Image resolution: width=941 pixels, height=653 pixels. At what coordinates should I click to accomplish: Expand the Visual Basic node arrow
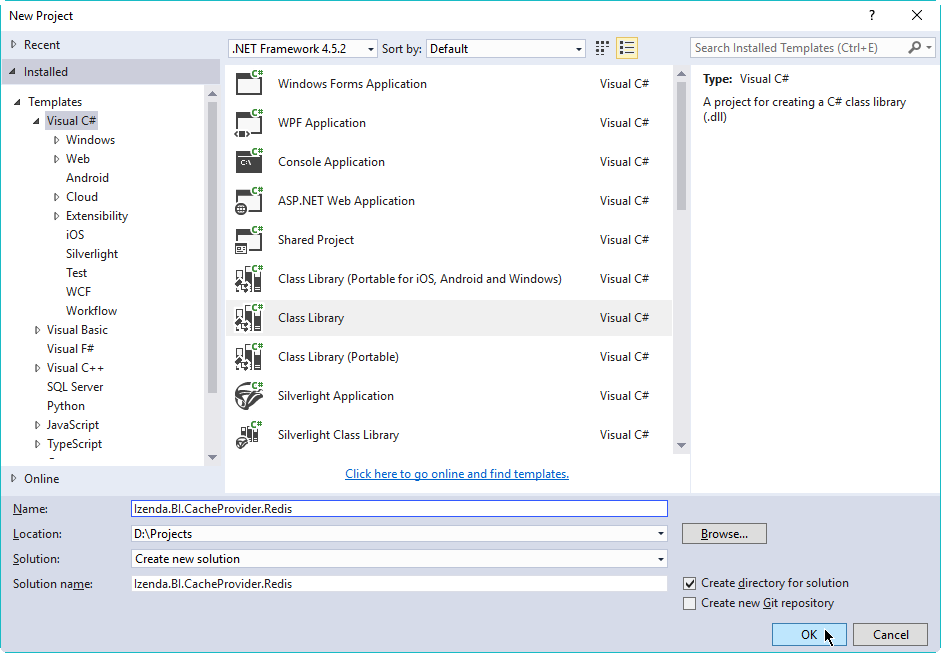click(37, 330)
